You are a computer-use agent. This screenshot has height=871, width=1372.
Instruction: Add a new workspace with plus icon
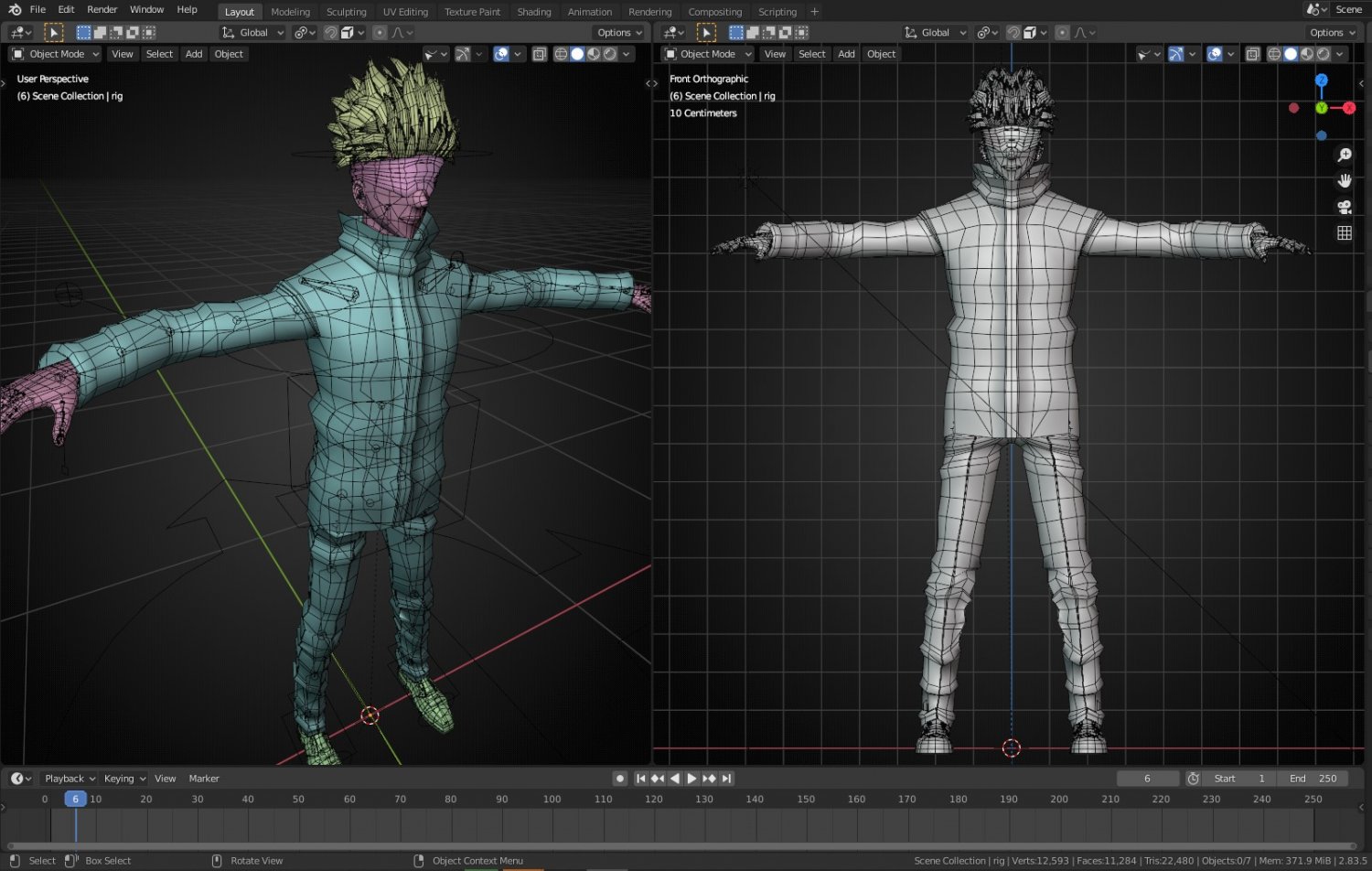point(814,12)
